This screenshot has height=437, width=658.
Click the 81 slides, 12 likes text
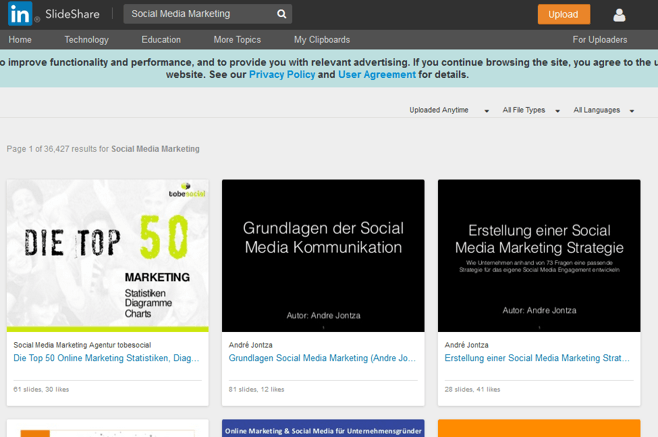tap(256, 390)
